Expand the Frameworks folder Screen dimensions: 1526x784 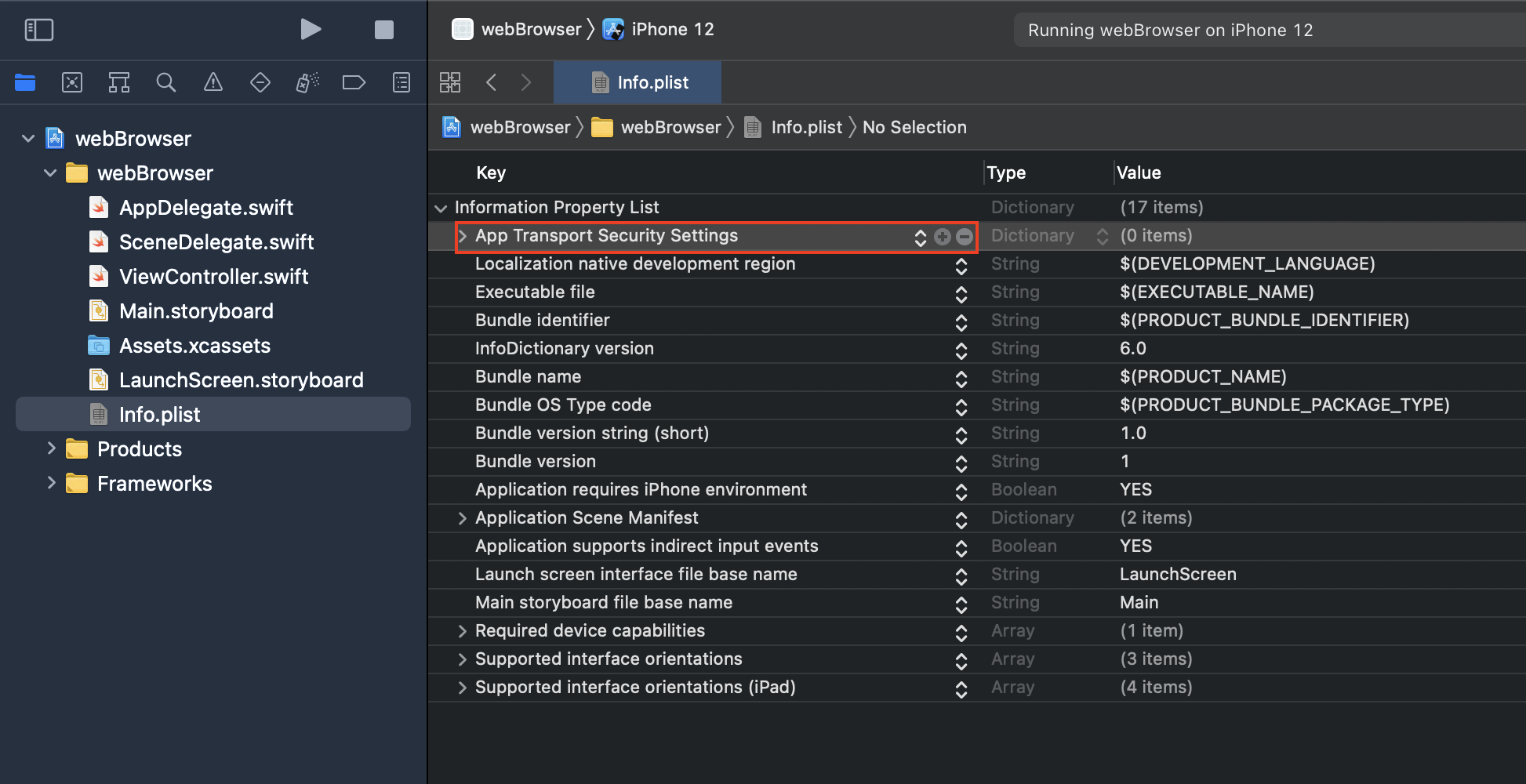point(51,483)
